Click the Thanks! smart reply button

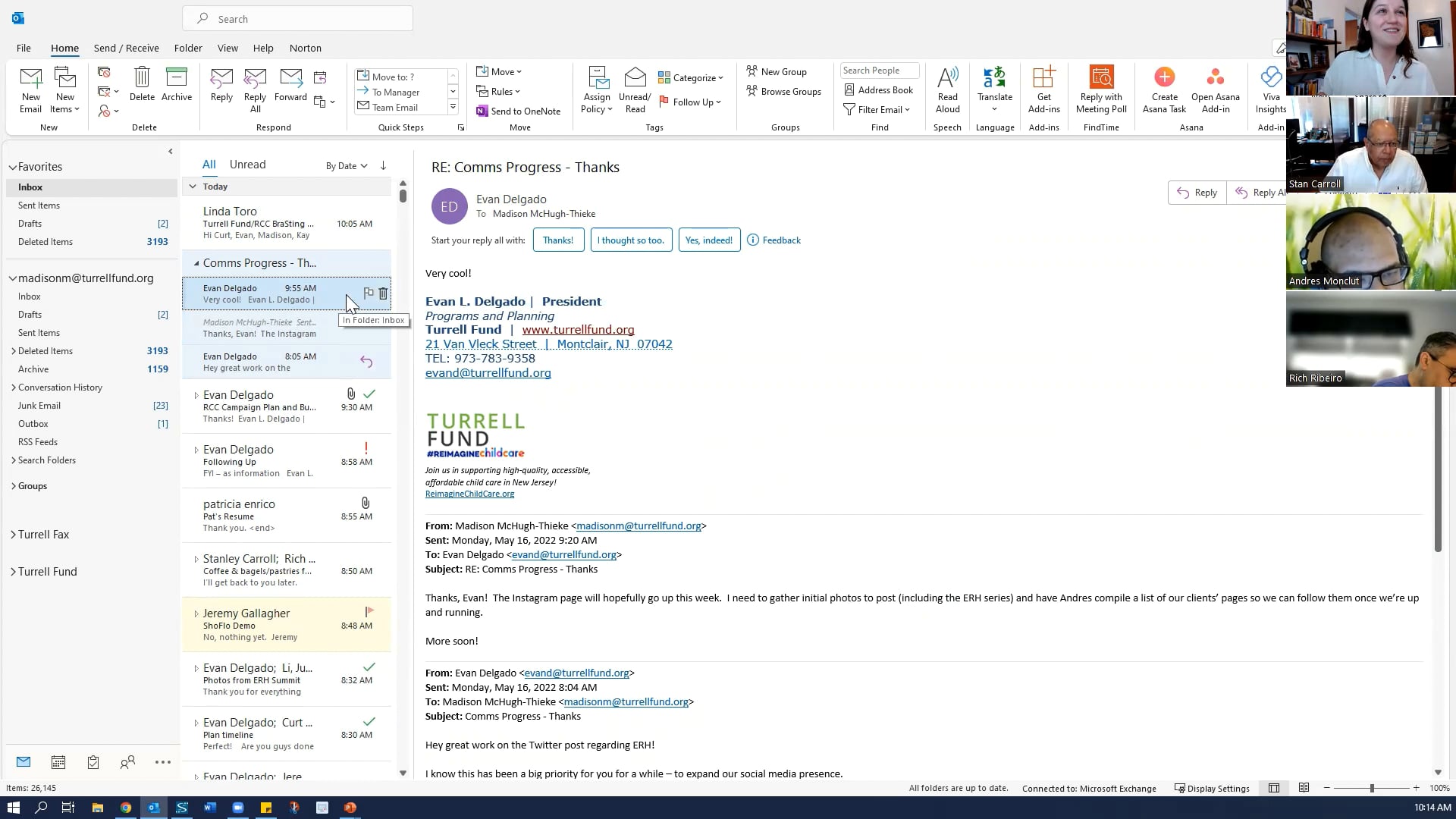coord(557,240)
